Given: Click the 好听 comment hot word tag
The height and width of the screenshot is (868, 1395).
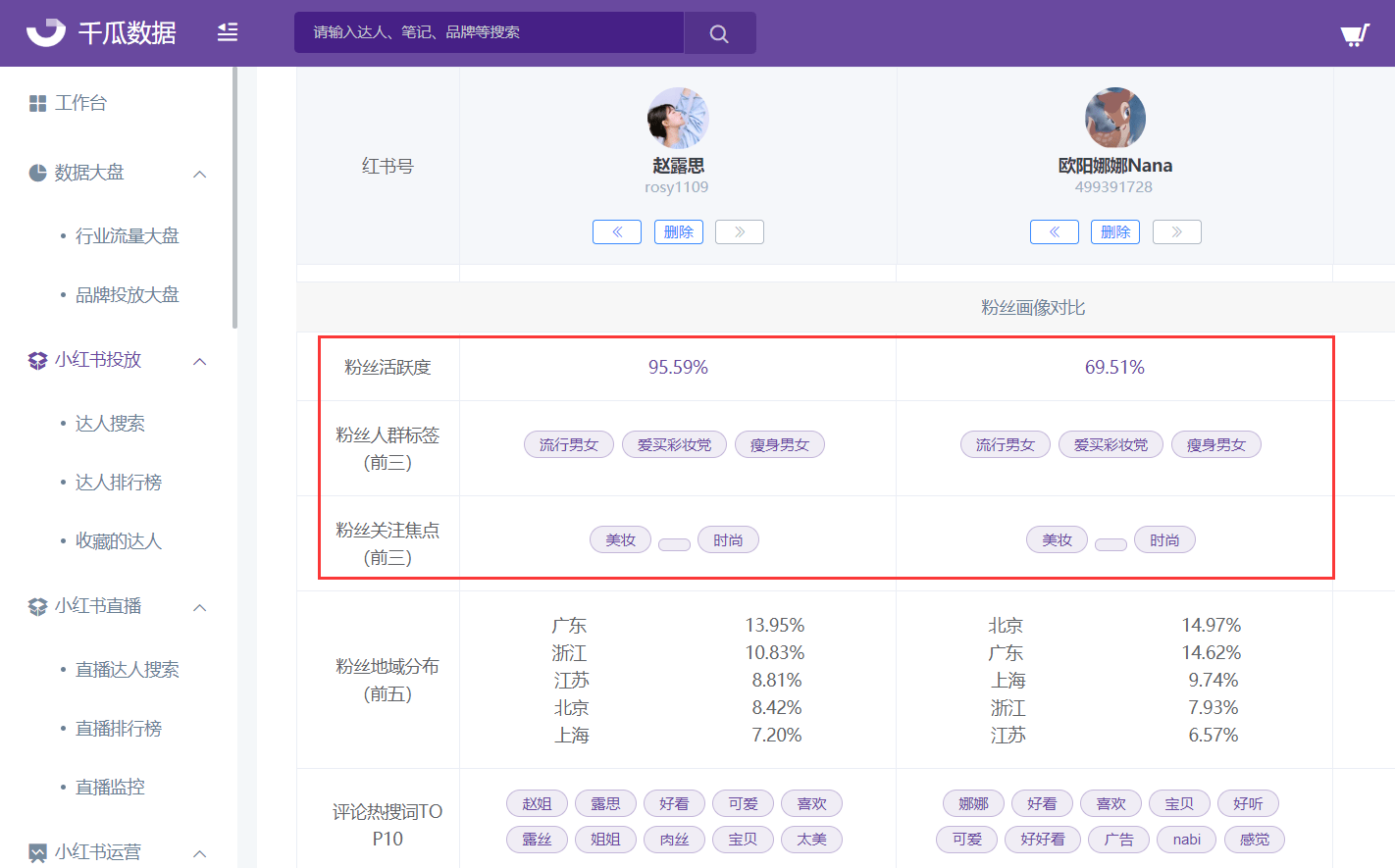Looking at the screenshot, I should 1248,803.
